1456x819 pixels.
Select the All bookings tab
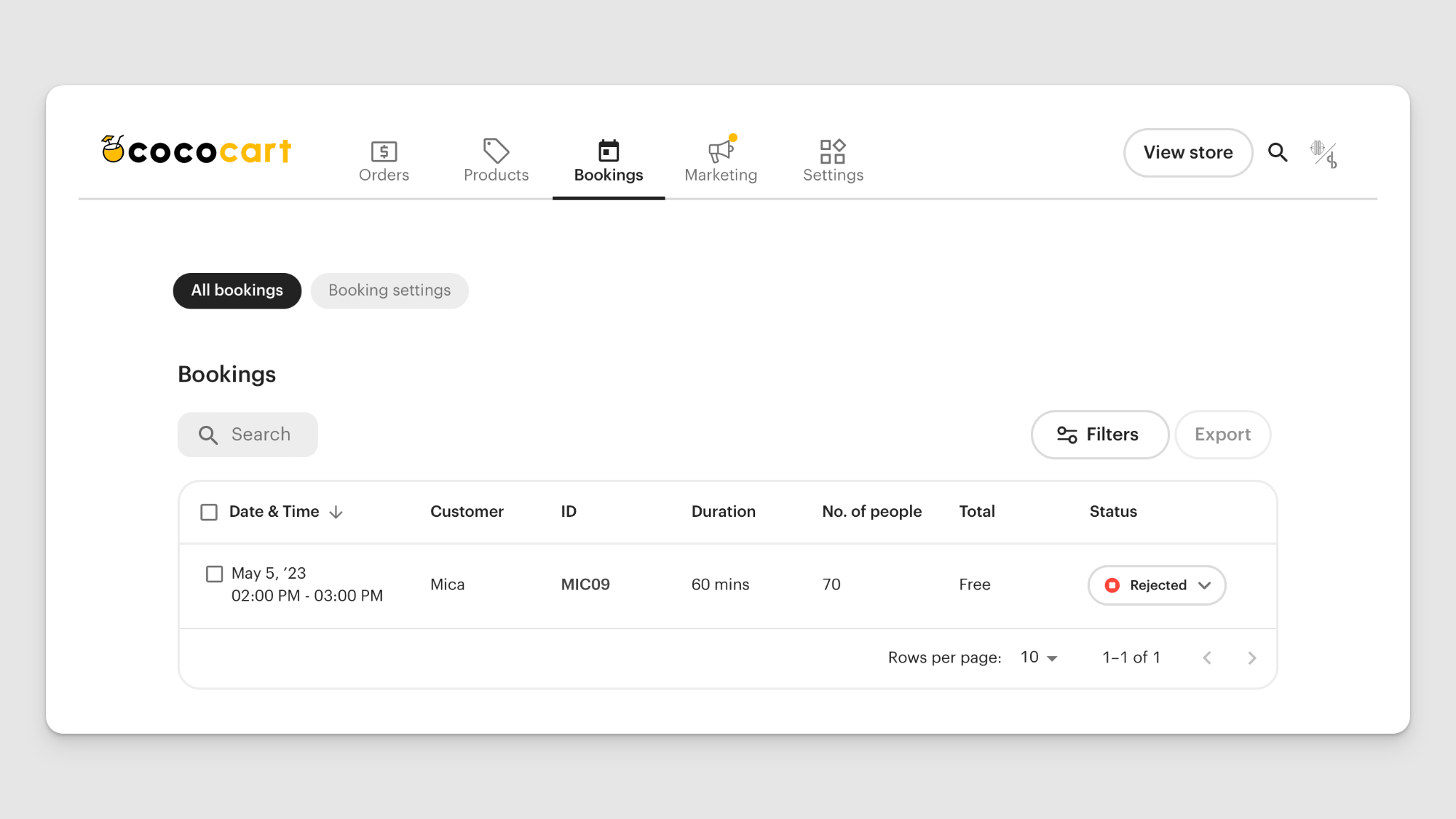pyautogui.click(x=237, y=290)
